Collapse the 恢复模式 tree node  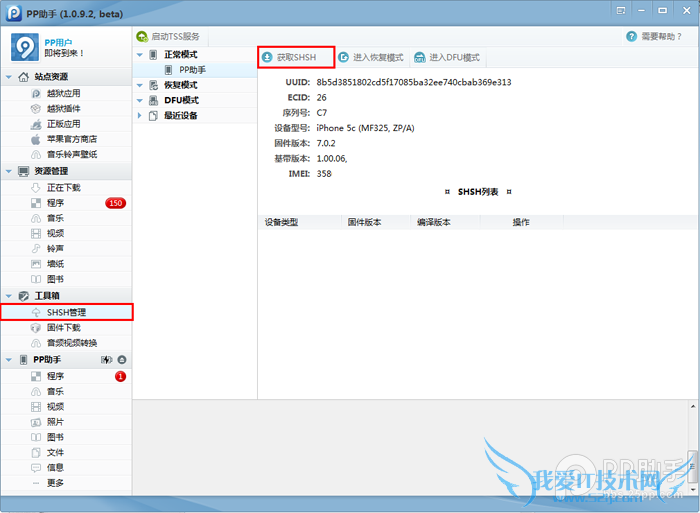[140, 85]
